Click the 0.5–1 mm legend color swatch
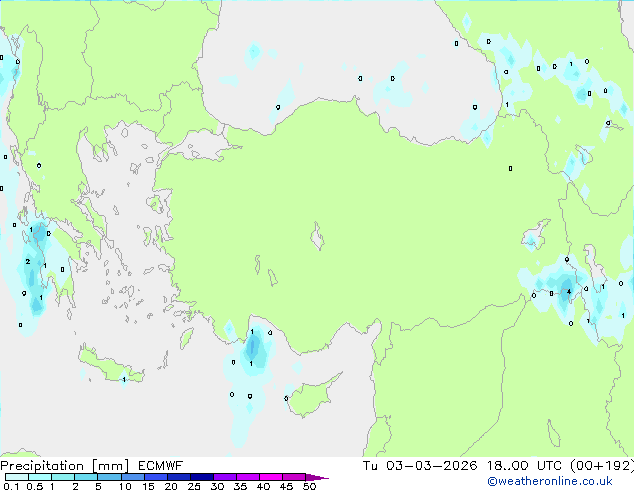The image size is (634, 490). click(40, 477)
